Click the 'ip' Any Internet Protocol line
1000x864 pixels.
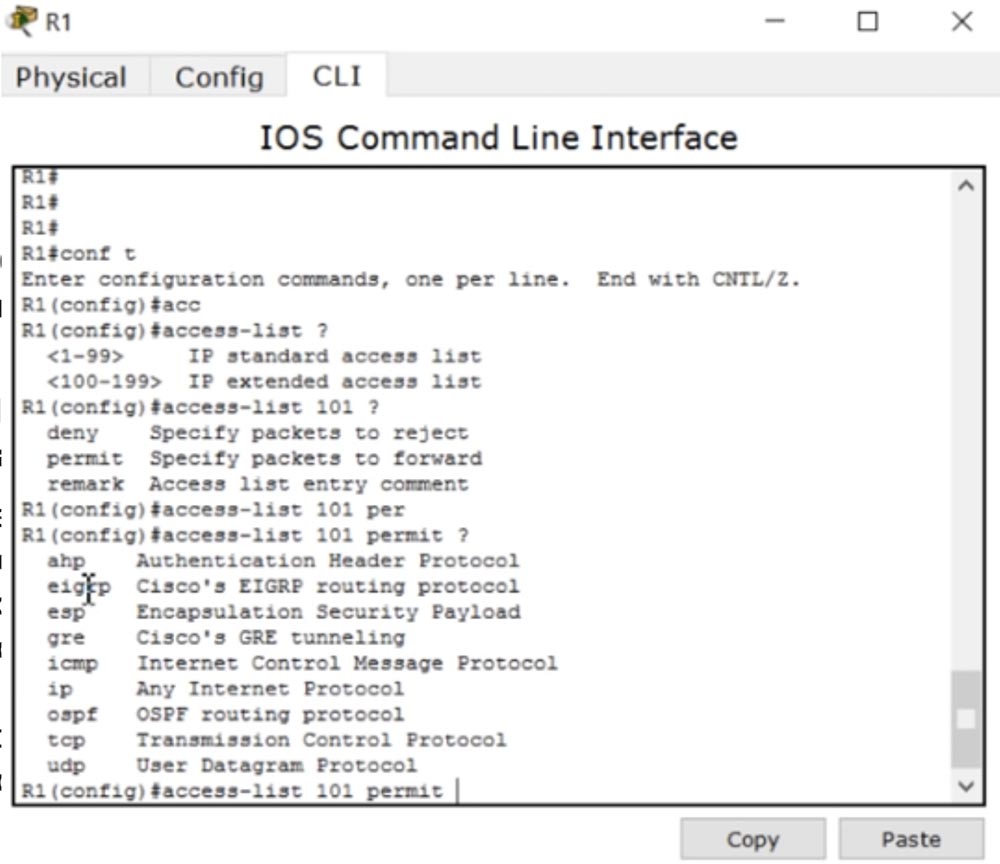pyautogui.click(x=225, y=689)
